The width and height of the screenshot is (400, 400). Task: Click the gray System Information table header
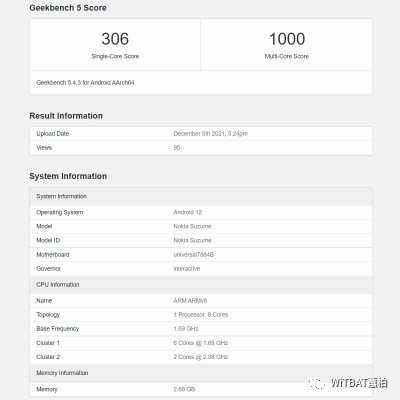pyautogui.click(x=201, y=196)
